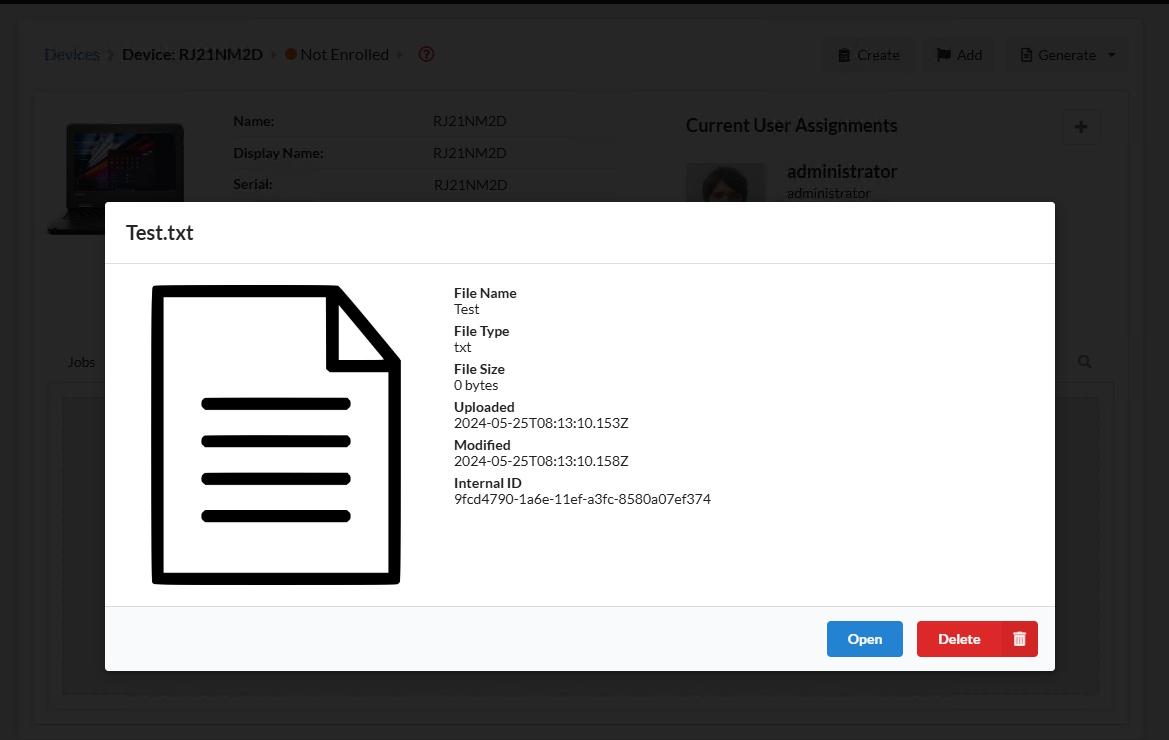Image resolution: width=1169 pixels, height=740 pixels.
Task: Open the help question mark icon
Action: (426, 54)
